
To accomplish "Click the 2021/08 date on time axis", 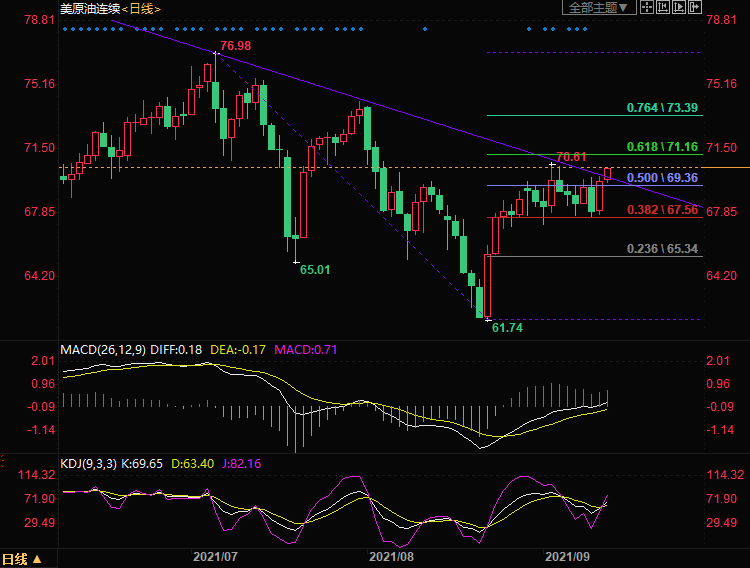I will 391,555.
